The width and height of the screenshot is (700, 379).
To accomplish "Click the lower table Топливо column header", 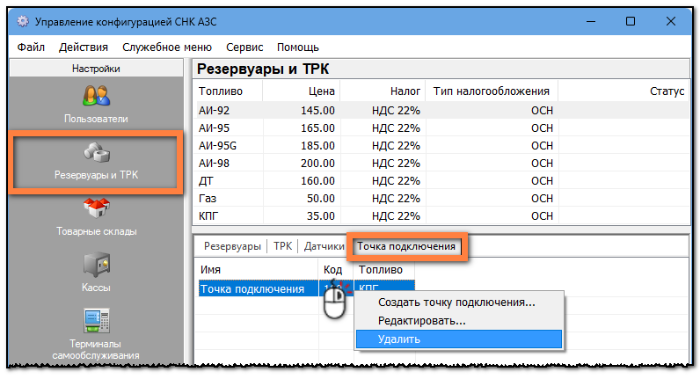I will pos(384,270).
